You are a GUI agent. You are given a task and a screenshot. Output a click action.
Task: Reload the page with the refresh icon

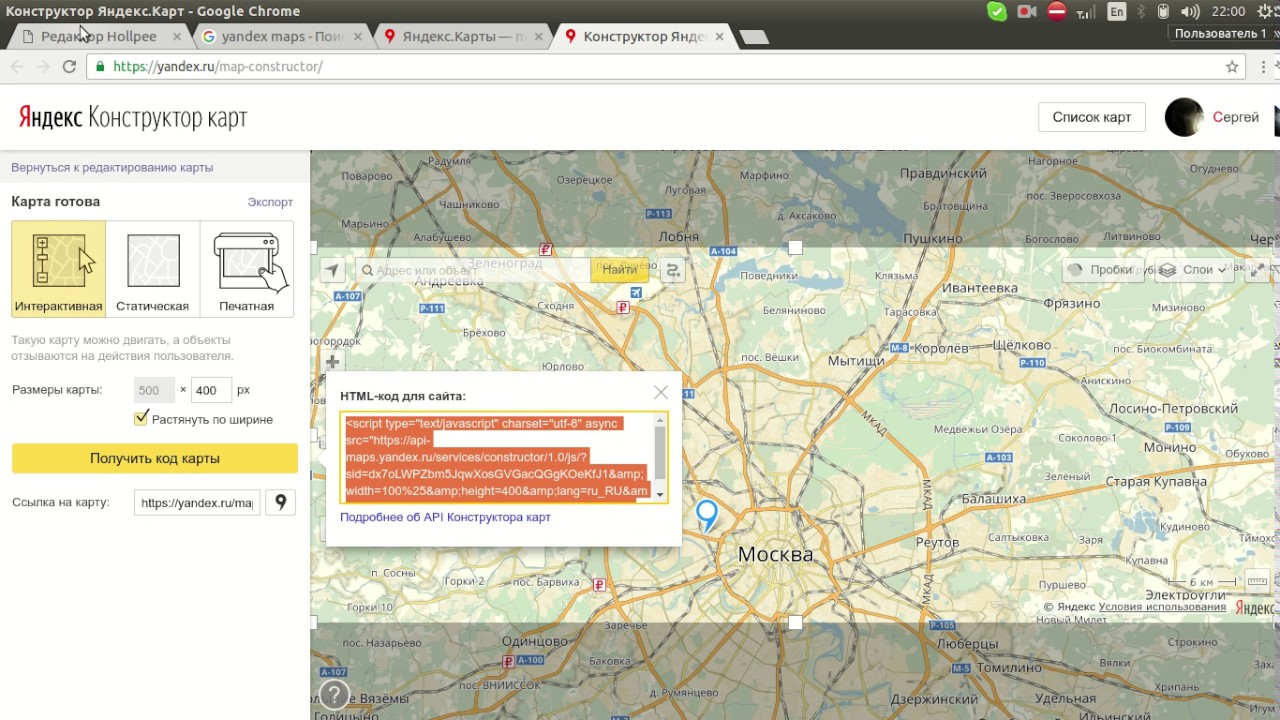69,66
